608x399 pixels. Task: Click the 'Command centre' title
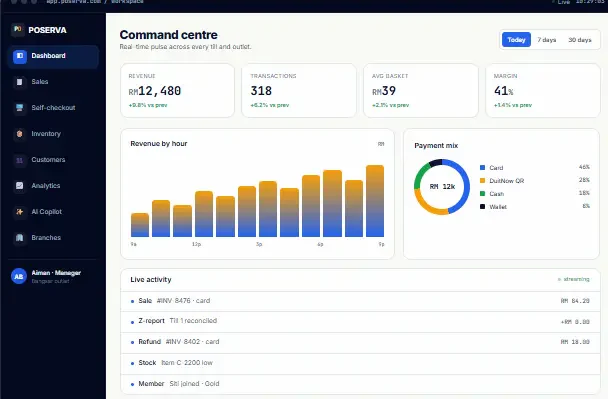coord(168,35)
